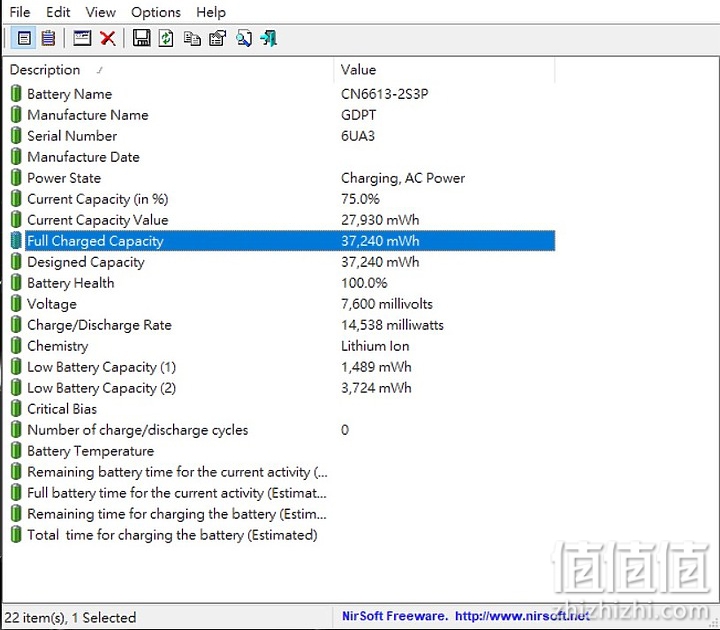The image size is (720, 630).
Task: Select the Low Battery Capacity (1) row
Action: (x=283, y=367)
